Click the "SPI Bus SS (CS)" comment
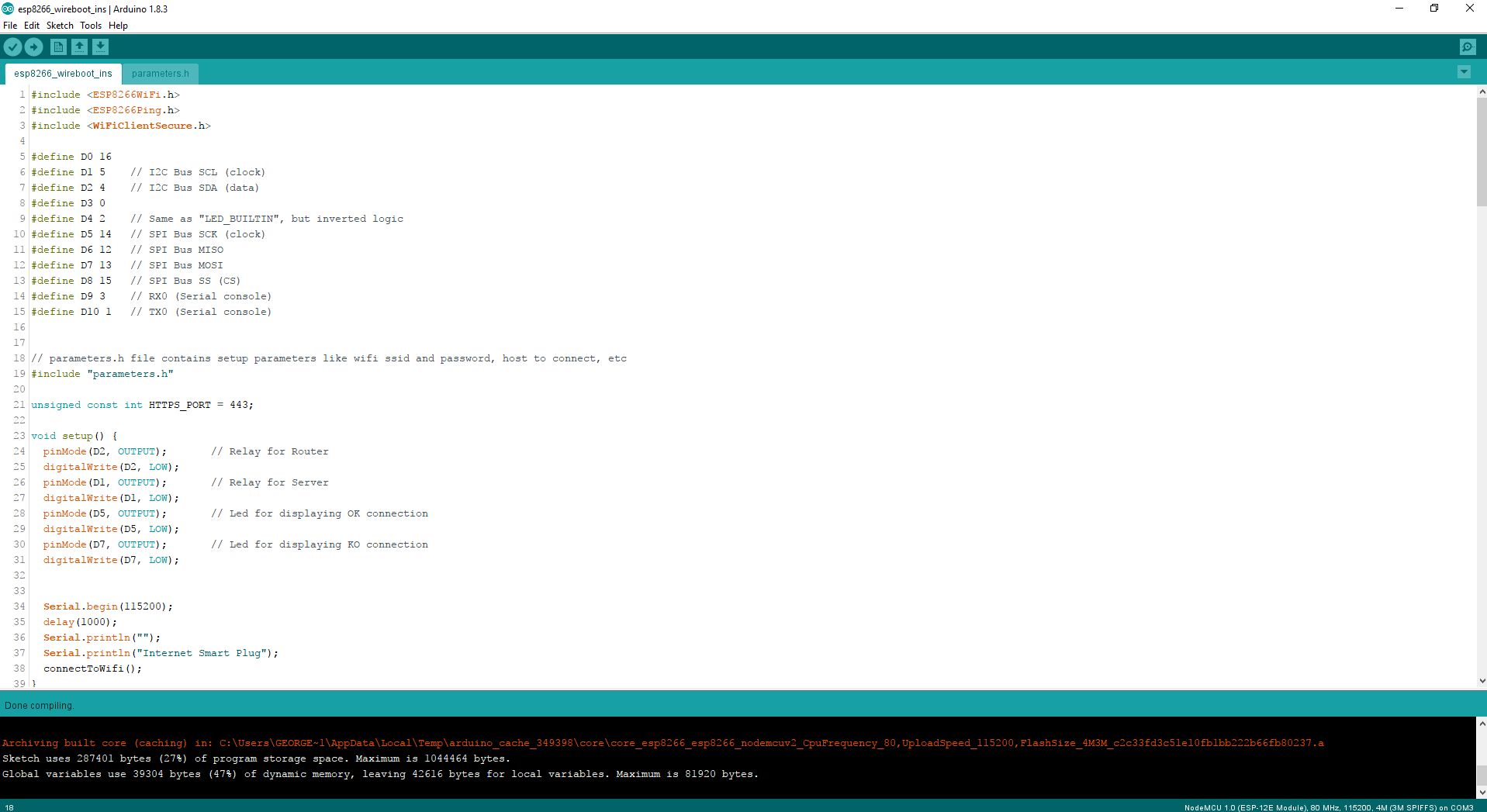 185,281
